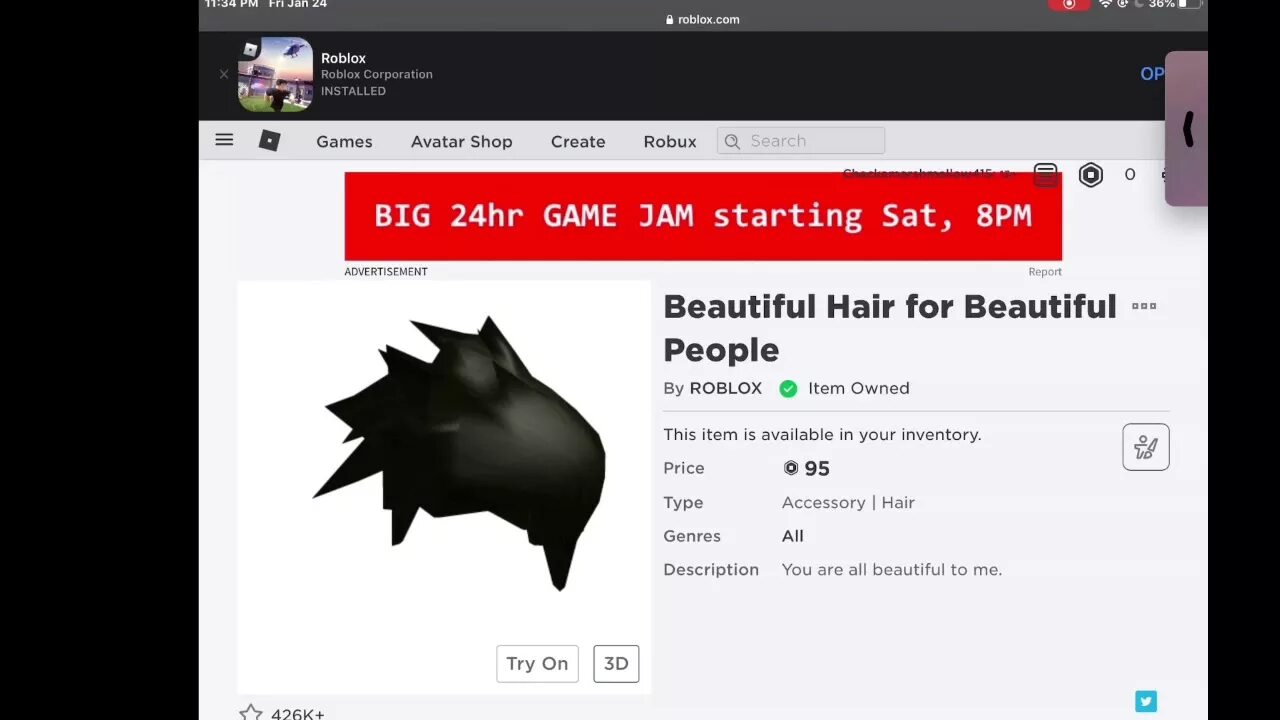This screenshot has width=1280, height=720.
Task: Open the hamburger navigation menu
Action: pyautogui.click(x=224, y=140)
